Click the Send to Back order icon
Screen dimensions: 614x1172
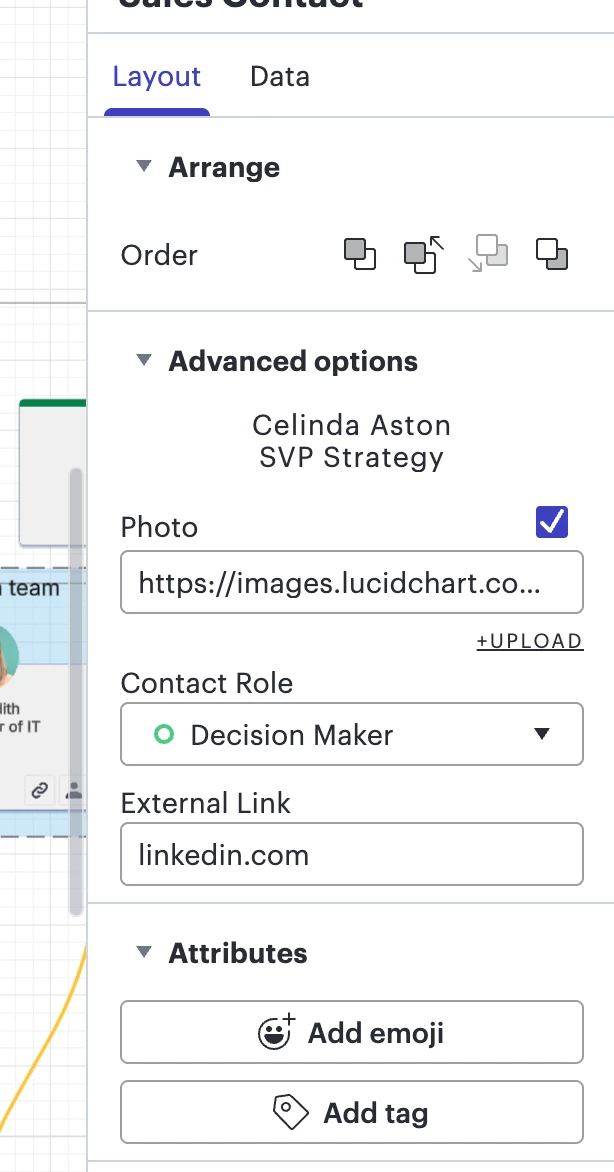[x=552, y=254]
